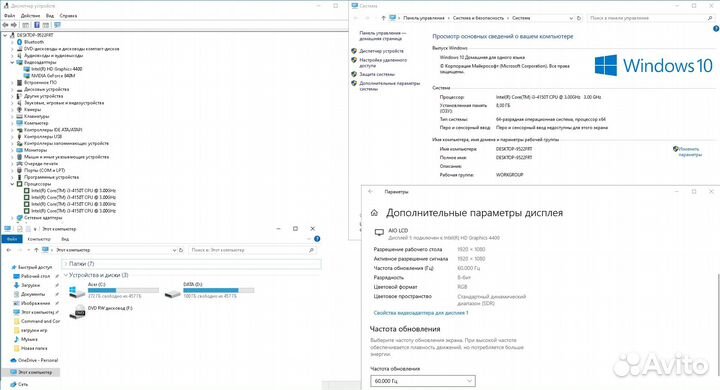Screen dimensions: 720x390
Task: Select the Очереди печати category
Action: (41, 164)
